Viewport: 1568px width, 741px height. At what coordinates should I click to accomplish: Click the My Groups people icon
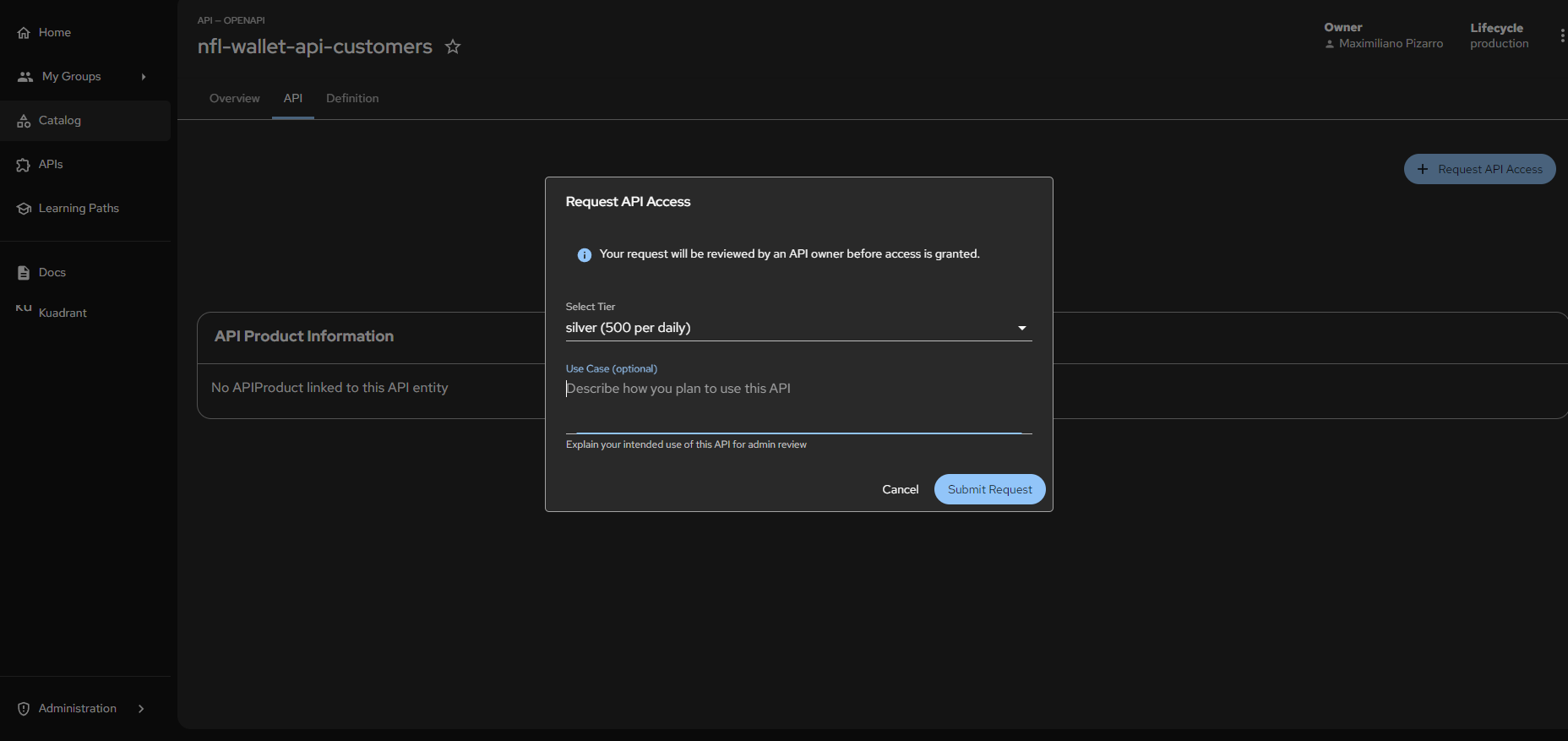click(25, 77)
